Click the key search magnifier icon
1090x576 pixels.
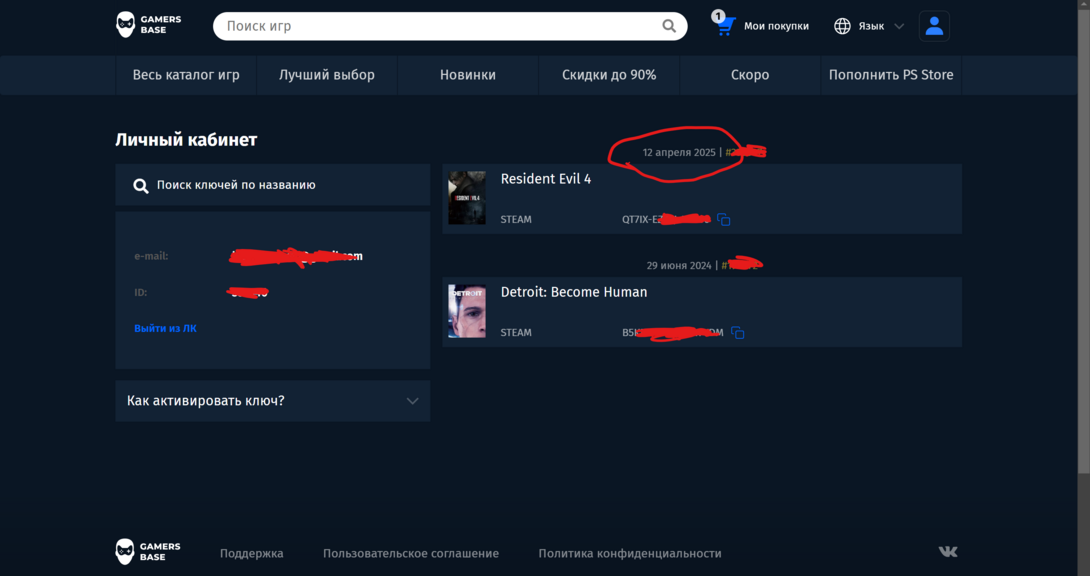[141, 186]
